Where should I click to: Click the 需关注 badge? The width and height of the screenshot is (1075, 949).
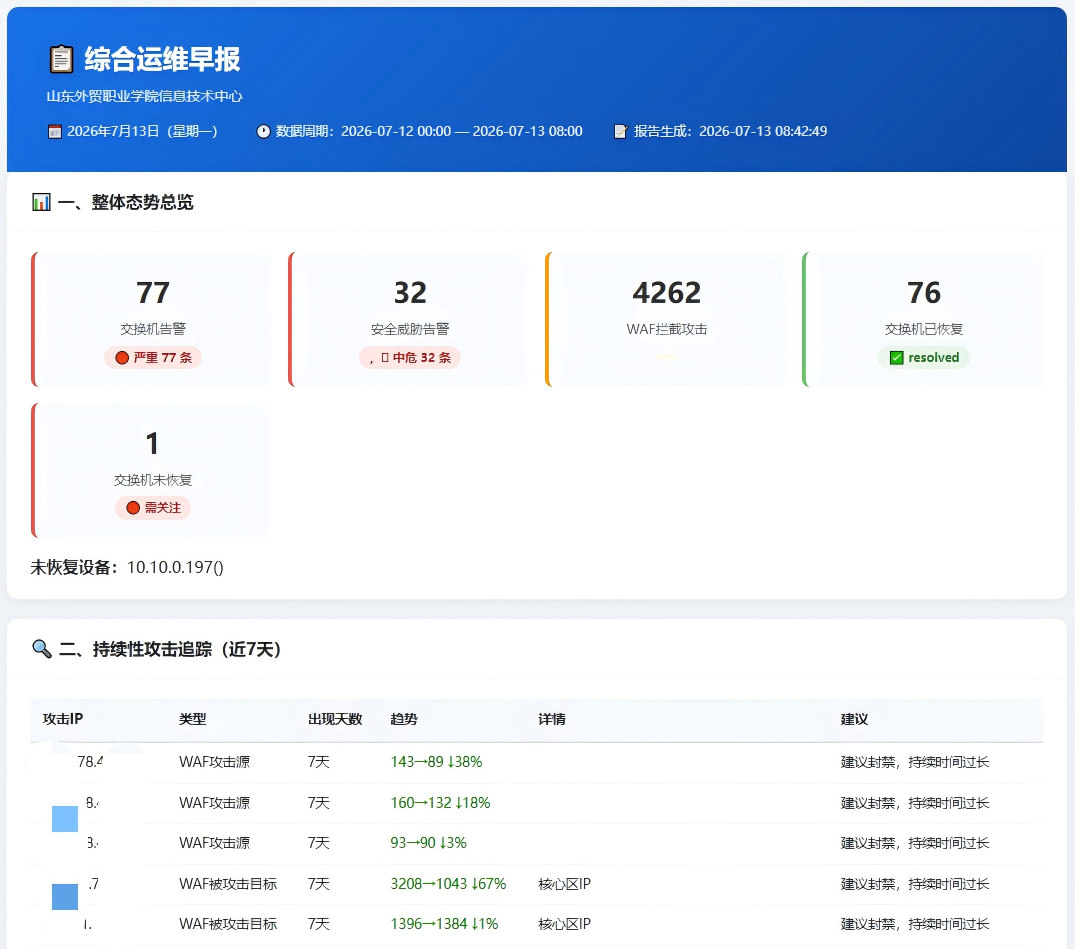pos(153,508)
